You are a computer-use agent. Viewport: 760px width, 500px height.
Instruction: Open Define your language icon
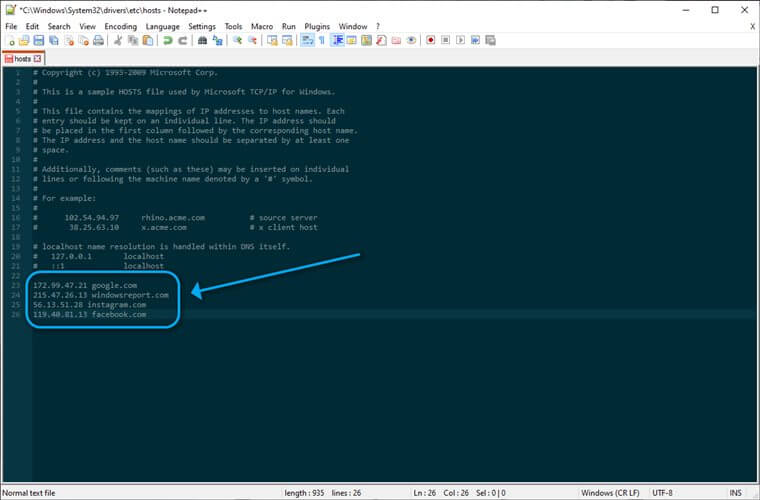[352, 41]
